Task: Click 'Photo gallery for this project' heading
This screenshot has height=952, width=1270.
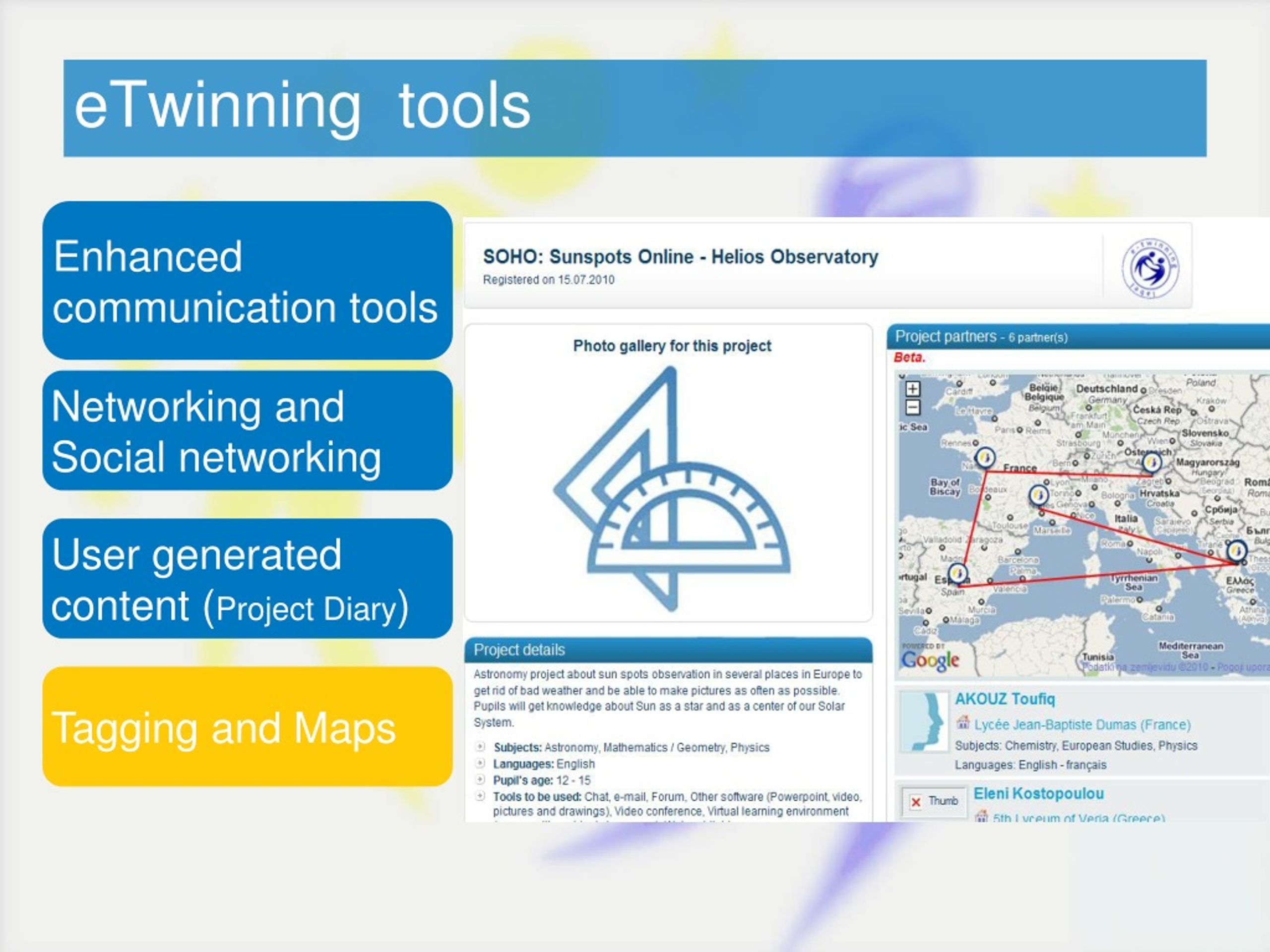Action: click(672, 346)
